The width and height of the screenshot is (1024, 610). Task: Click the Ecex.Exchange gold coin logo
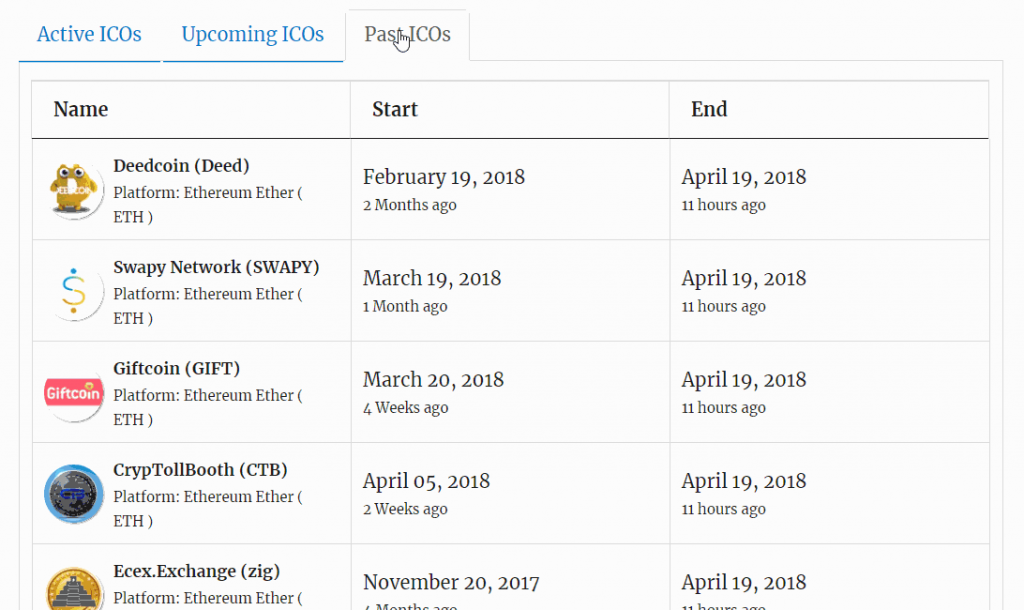pyautogui.click(x=74, y=591)
